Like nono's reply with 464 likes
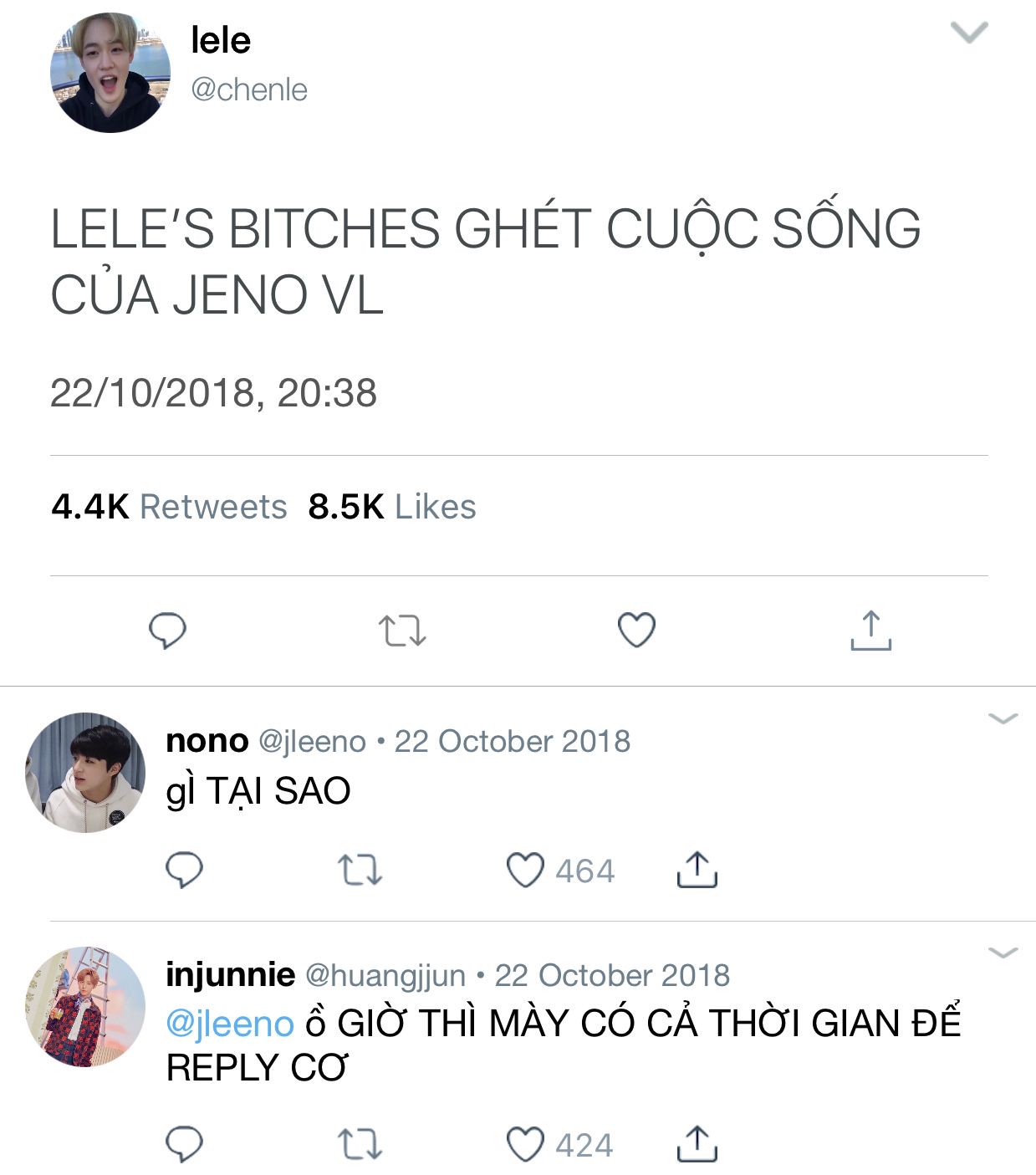The height and width of the screenshot is (1175, 1036). [560, 871]
